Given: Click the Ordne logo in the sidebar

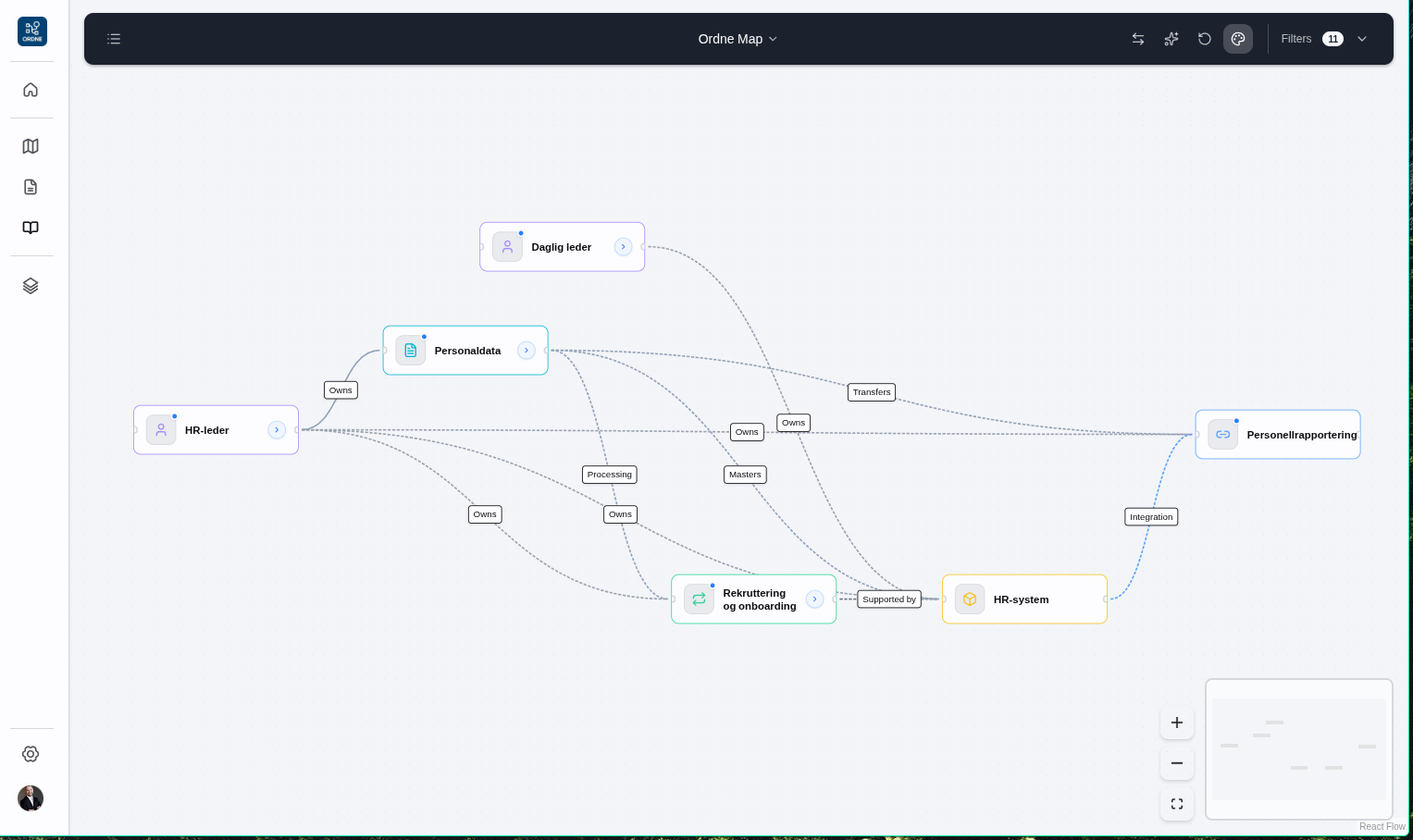Looking at the screenshot, I should (32, 31).
